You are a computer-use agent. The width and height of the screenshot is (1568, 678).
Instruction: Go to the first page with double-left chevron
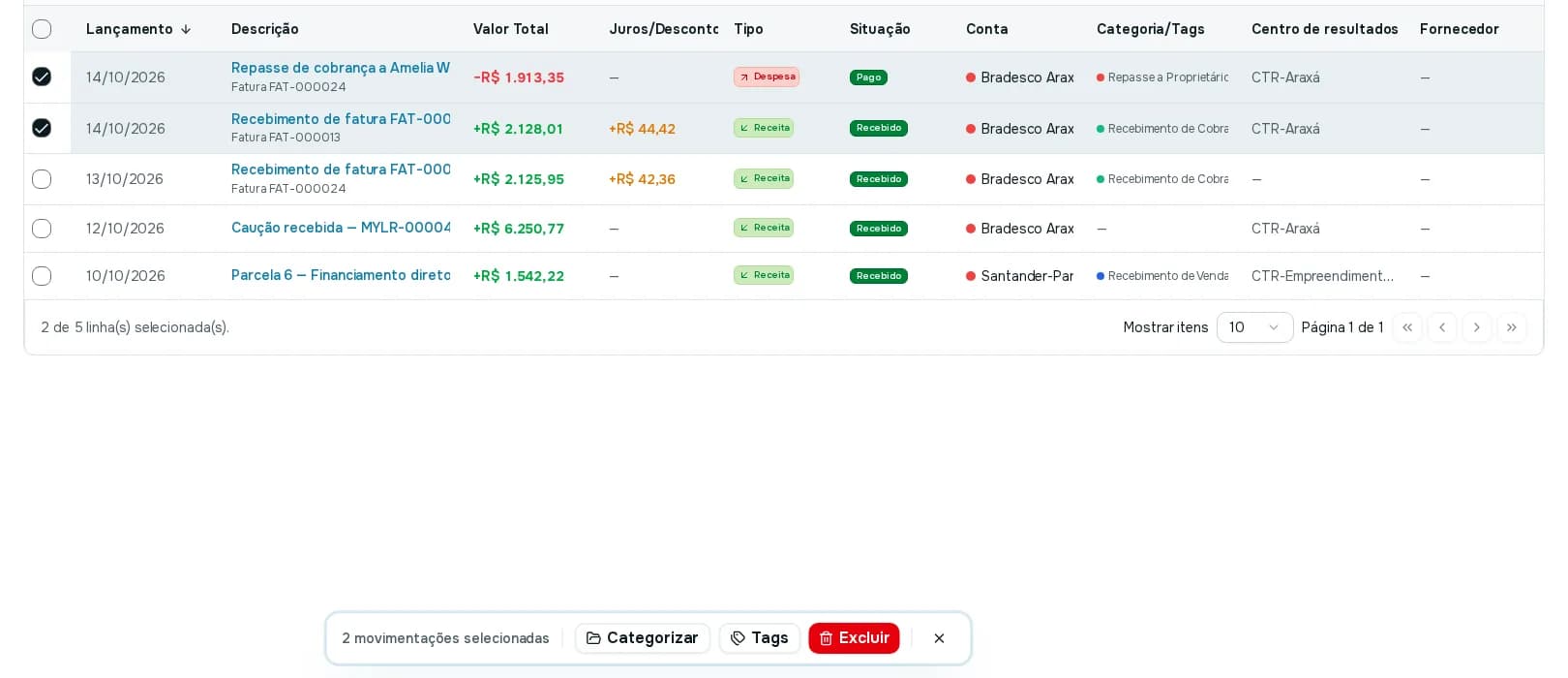click(x=1407, y=327)
